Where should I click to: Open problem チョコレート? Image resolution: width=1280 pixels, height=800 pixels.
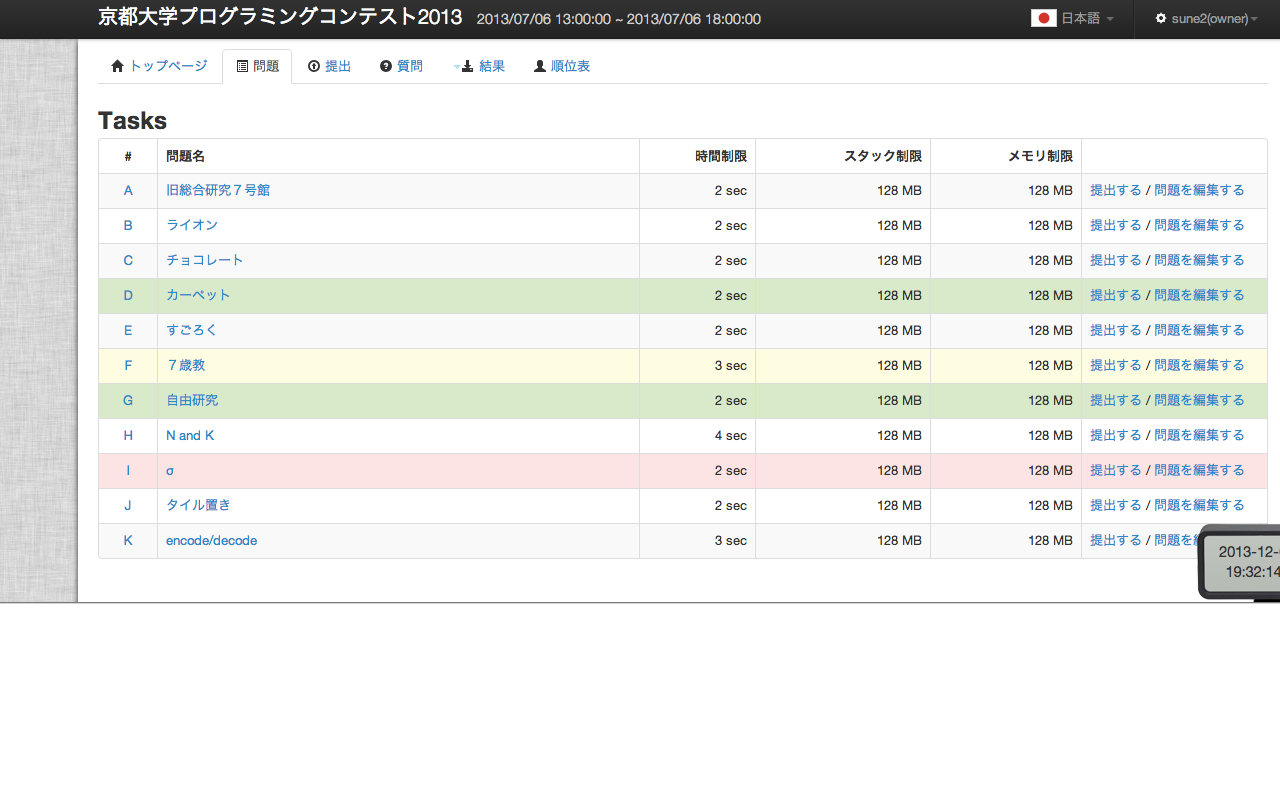point(205,260)
